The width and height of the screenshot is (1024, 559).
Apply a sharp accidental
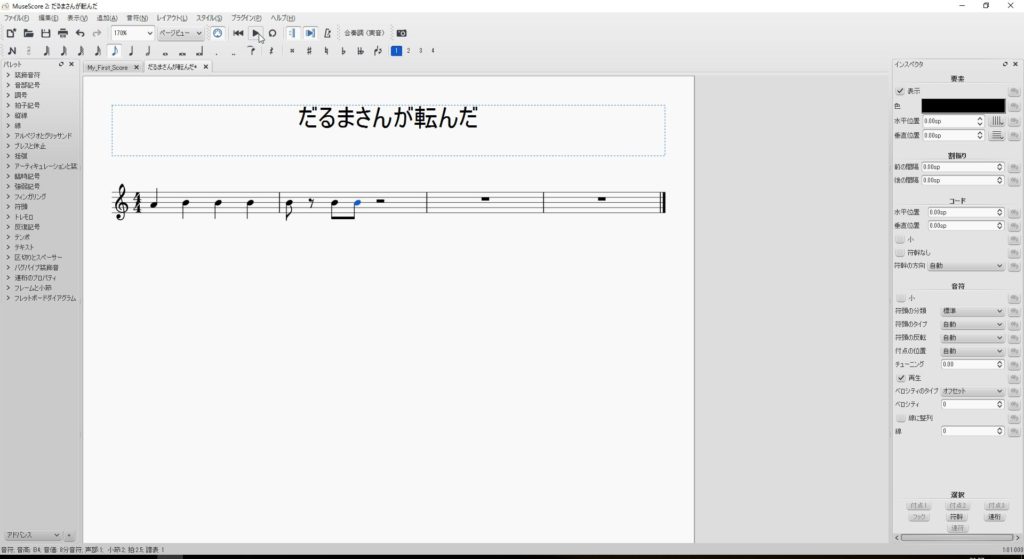pos(309,51)
